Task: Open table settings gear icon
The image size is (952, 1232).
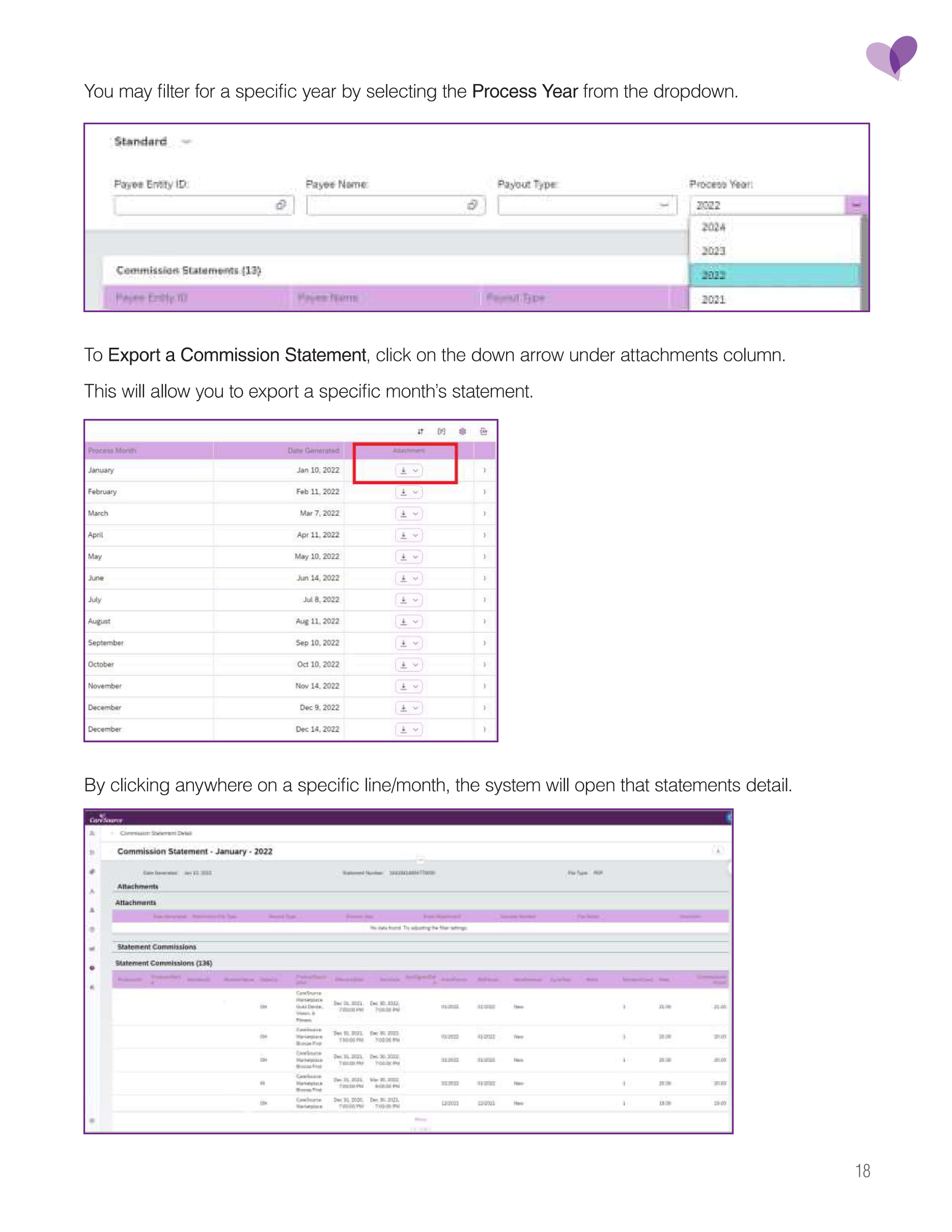Action: [462, 432]
